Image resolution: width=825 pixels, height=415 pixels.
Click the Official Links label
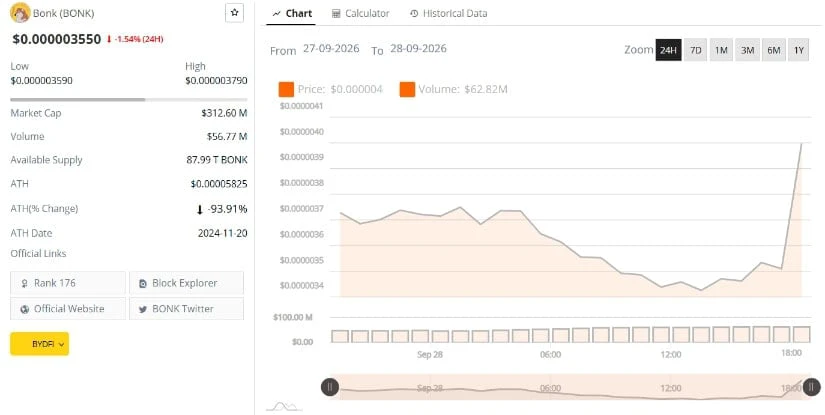38,254
